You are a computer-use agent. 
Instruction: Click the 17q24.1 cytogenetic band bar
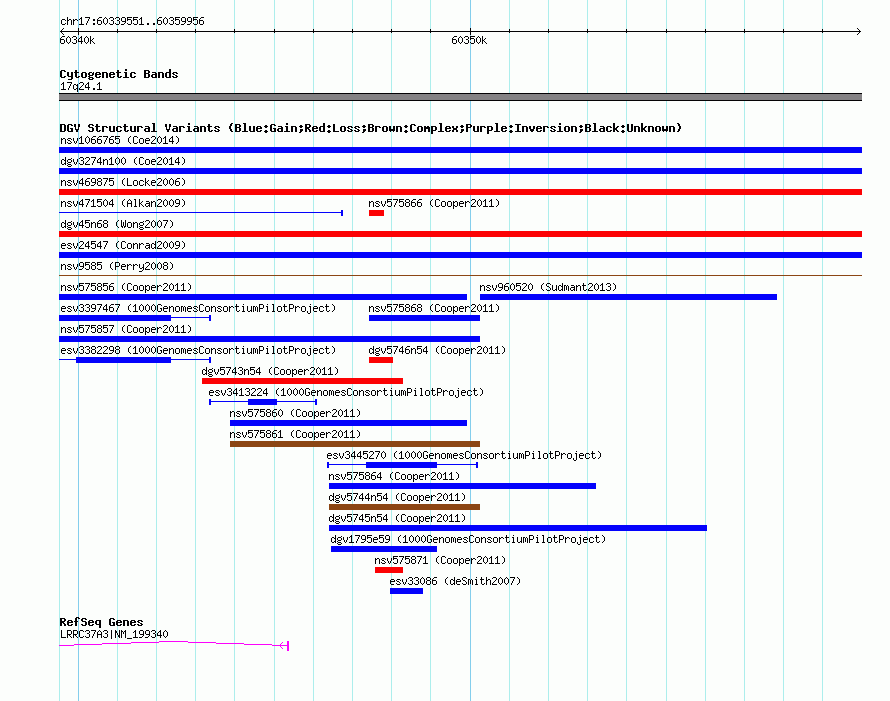tap(460, 97)
